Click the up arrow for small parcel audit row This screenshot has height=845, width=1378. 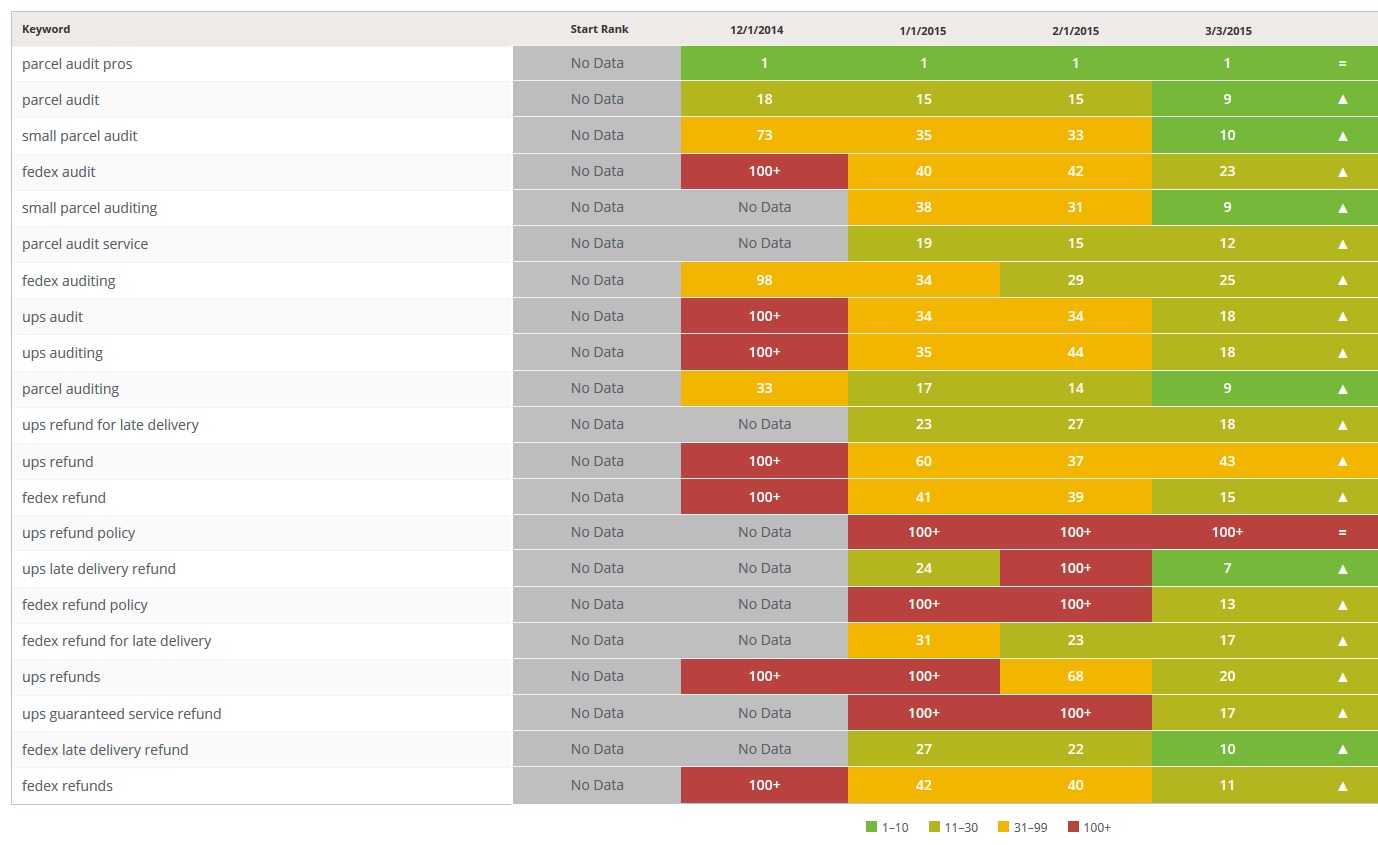[x=1342, y=135]
